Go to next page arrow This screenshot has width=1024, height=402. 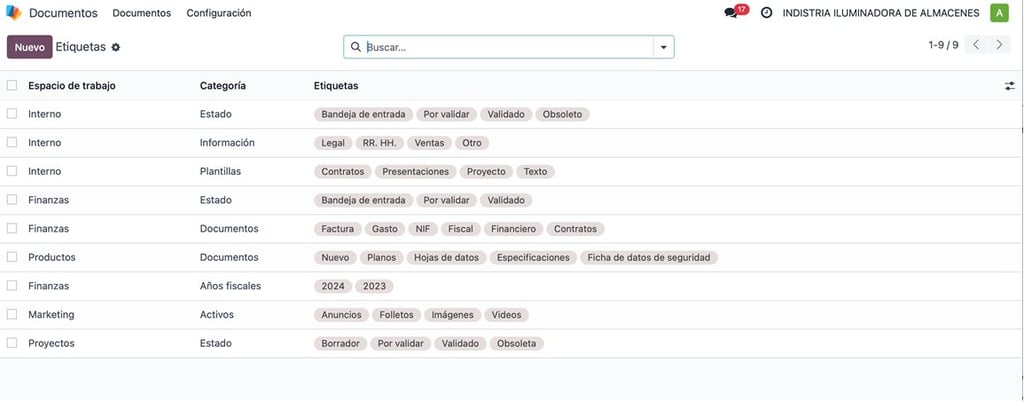point(999,44)
